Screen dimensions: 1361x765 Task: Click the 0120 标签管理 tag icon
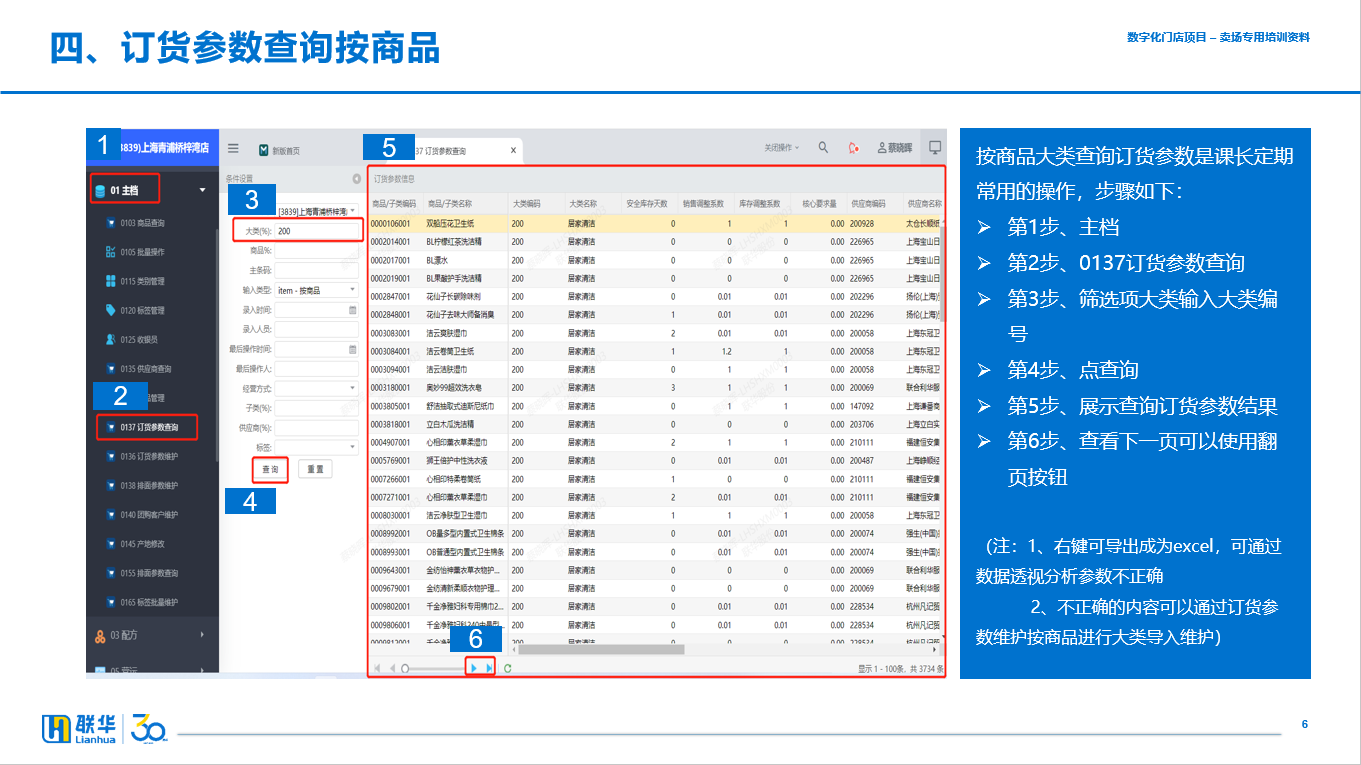click(x=110, y=310)
